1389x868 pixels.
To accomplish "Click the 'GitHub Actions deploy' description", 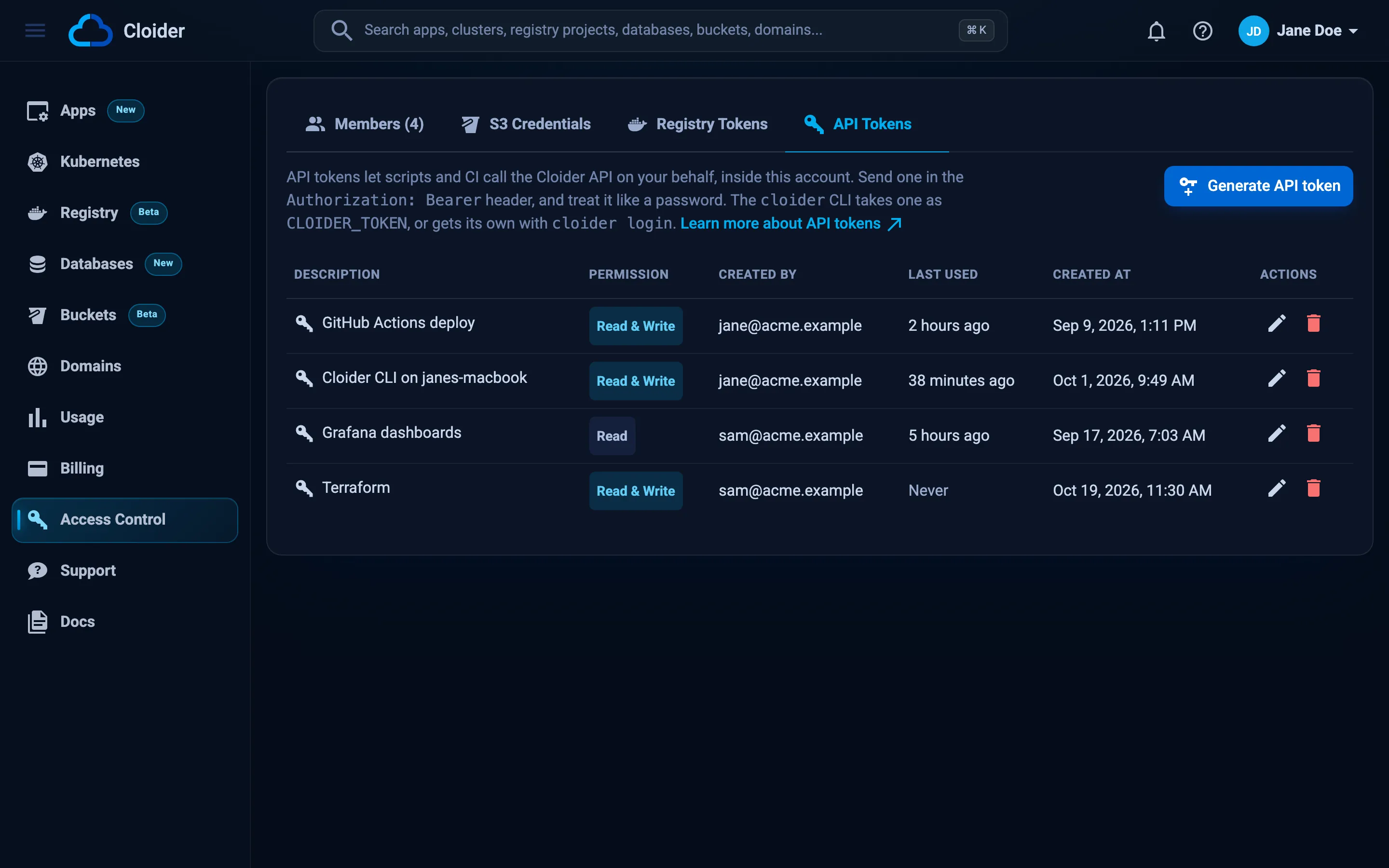I will [x=398, y=323].
